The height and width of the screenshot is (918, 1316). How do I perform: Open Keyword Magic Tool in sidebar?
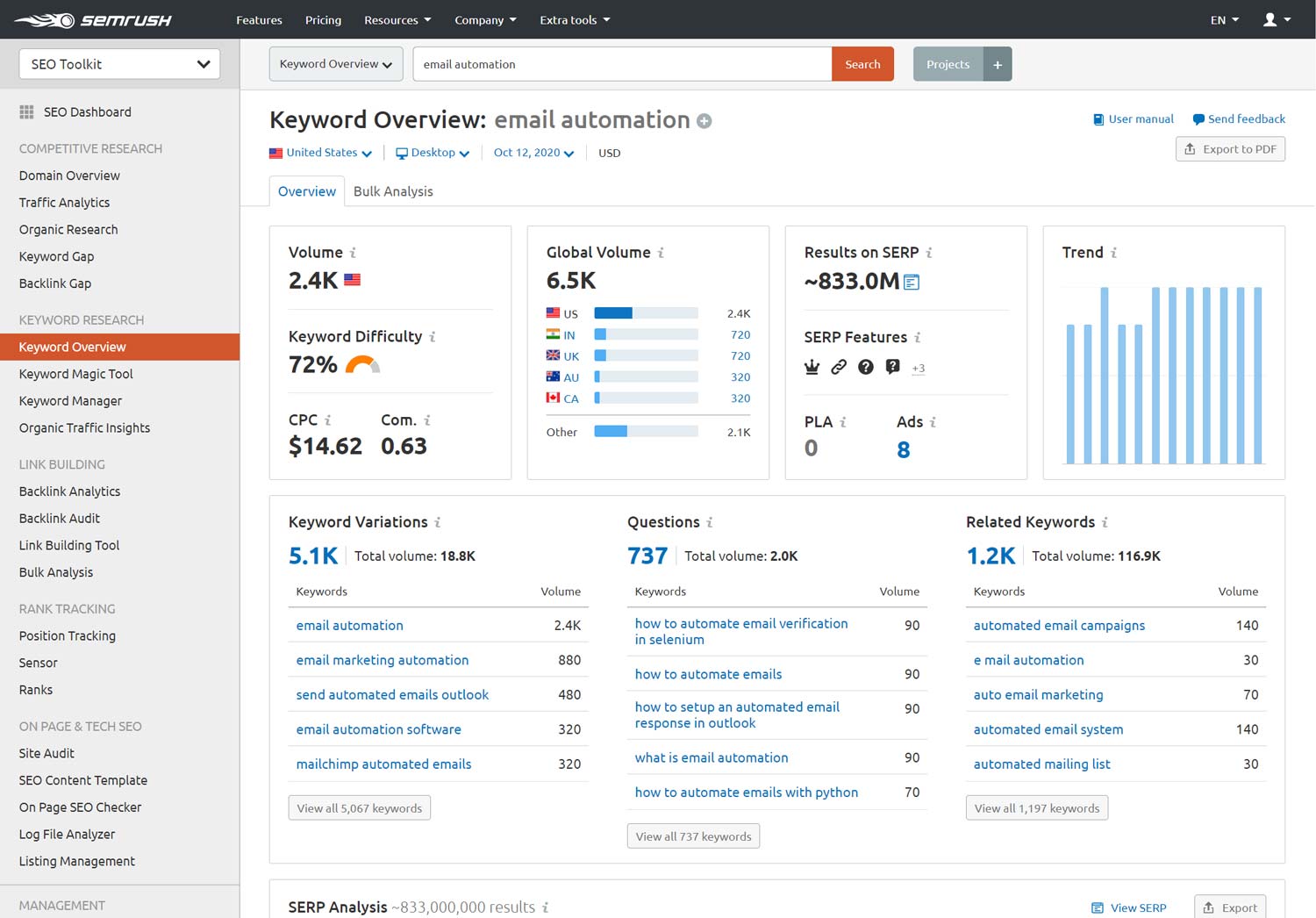point(76,374)
